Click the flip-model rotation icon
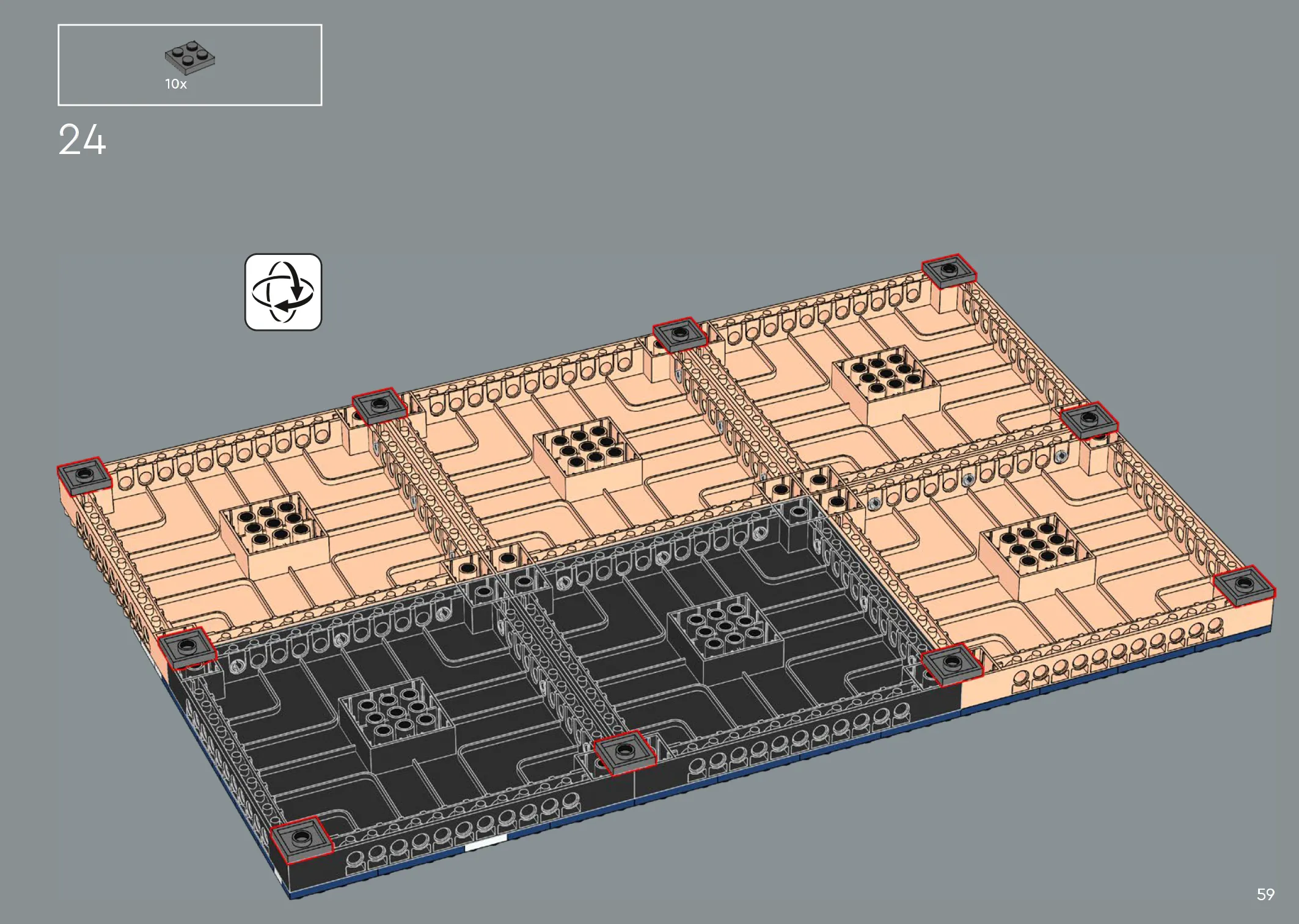1299x924 pixels. point(283,292)
